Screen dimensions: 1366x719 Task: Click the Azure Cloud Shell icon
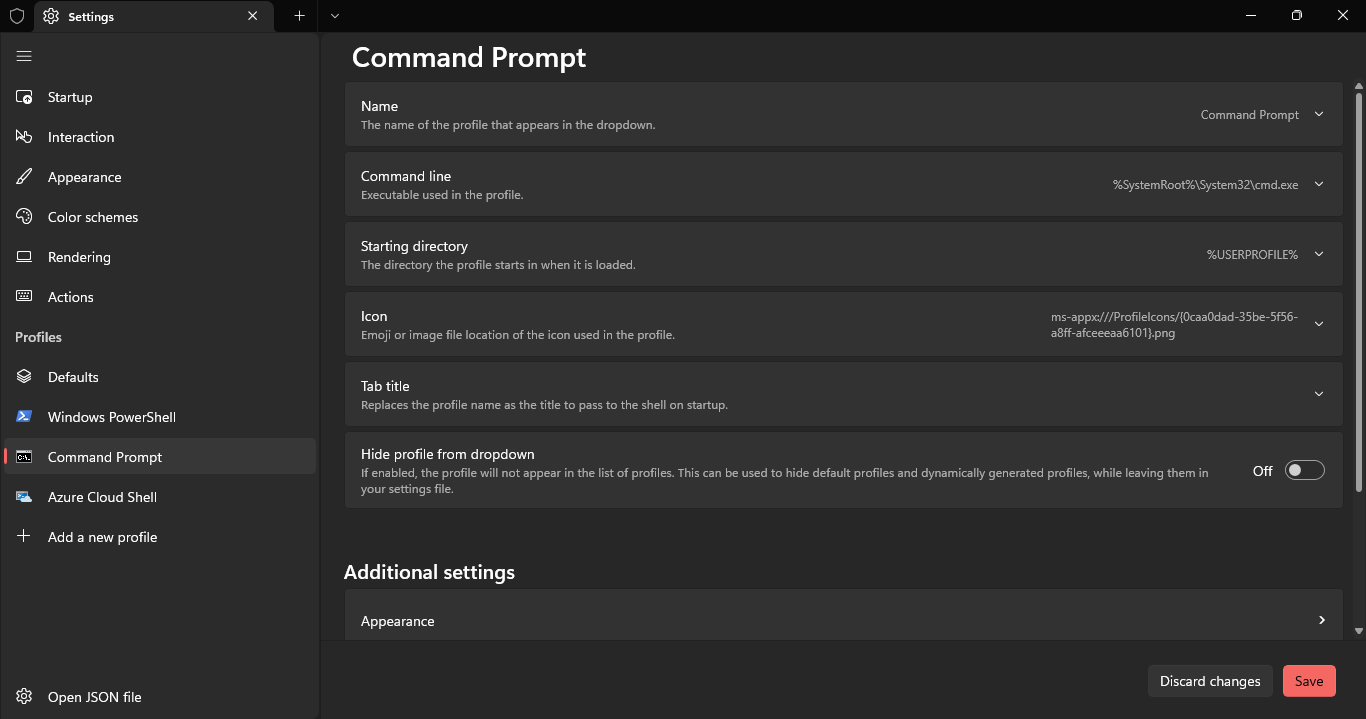(24, 497)
